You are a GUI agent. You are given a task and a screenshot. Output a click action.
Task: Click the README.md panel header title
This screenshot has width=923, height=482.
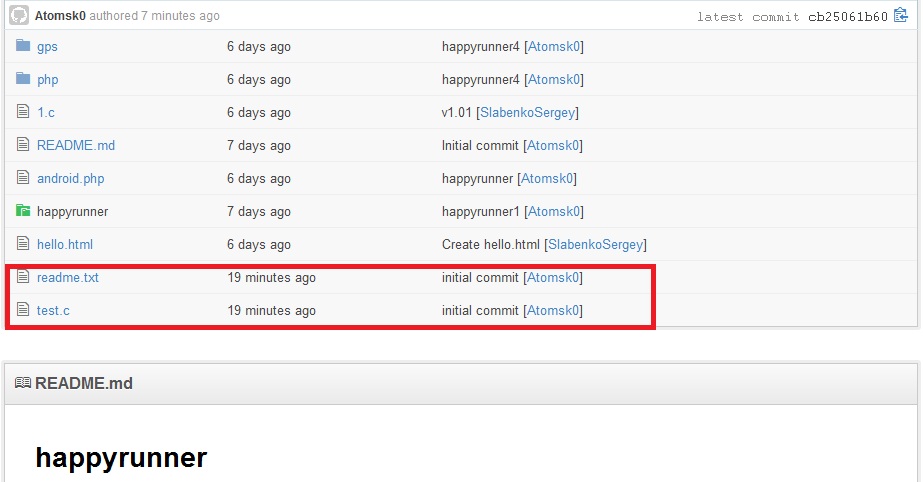click(84, 383)
